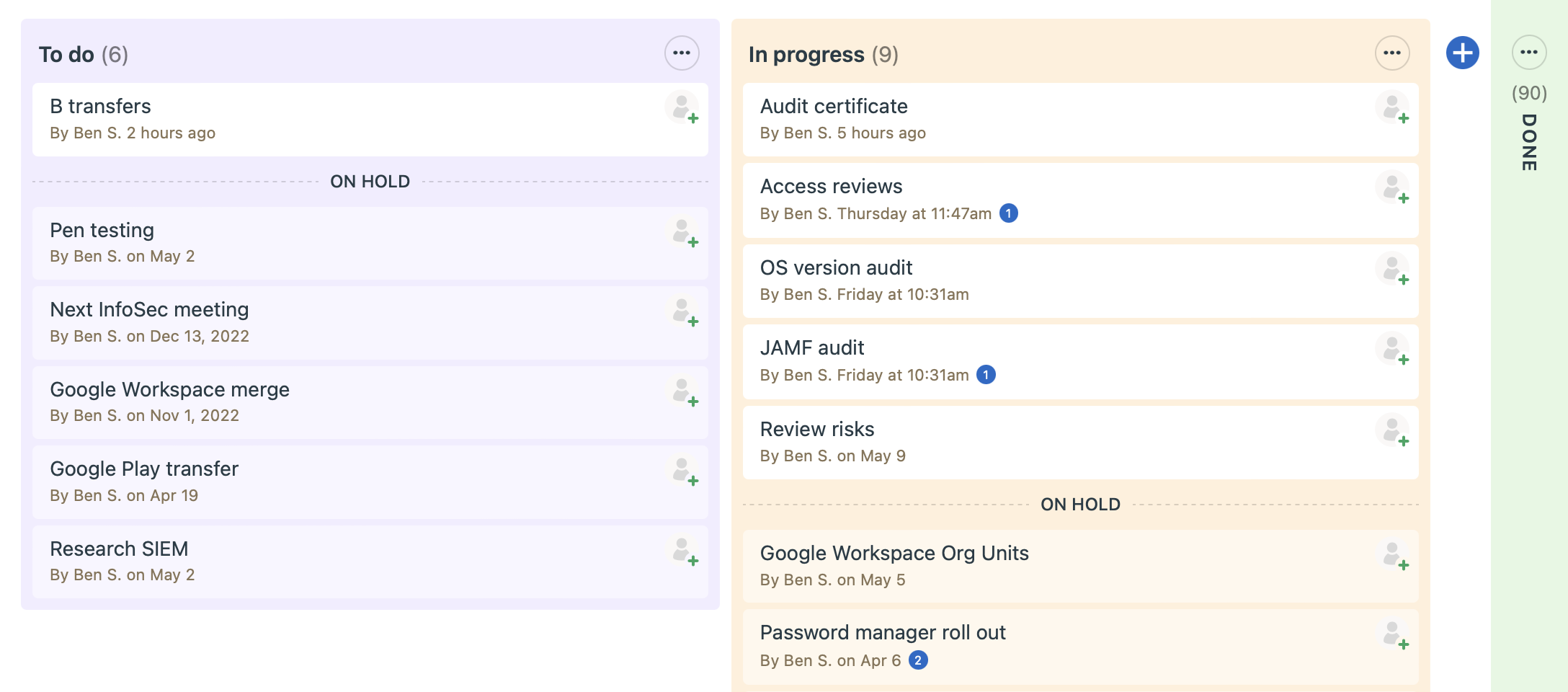Open the To do column options menu

tap(682, 53)
